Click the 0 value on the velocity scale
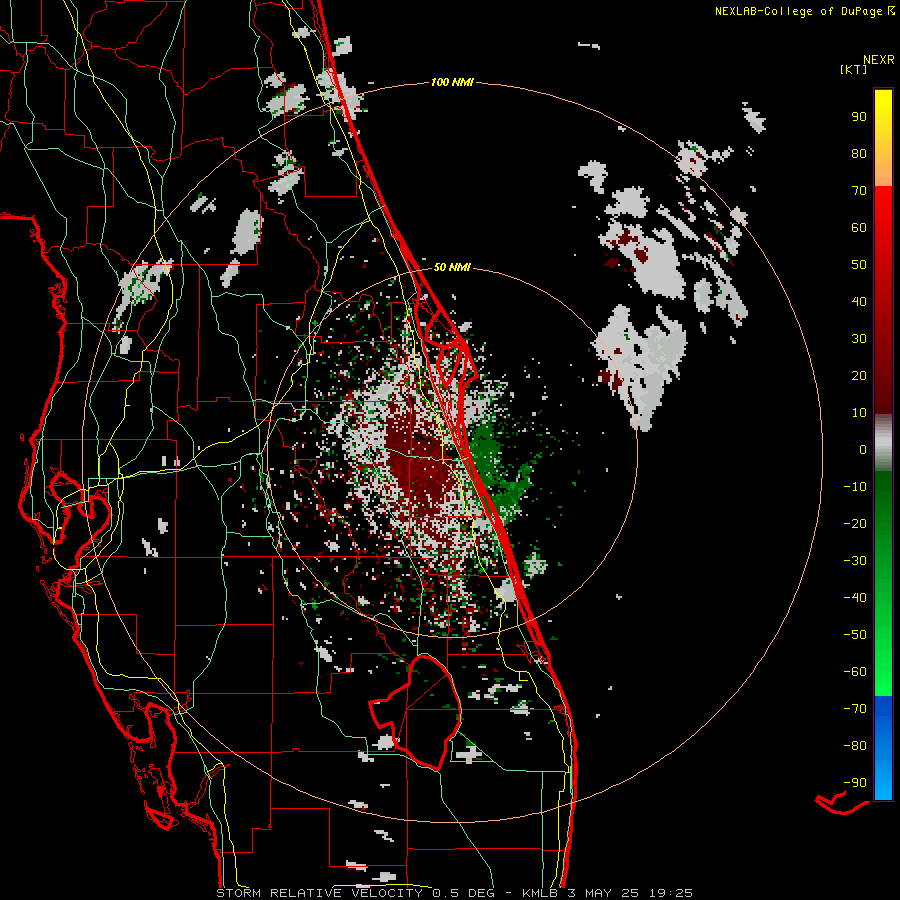Screen dimensions: 900x900 click(863, 449)
